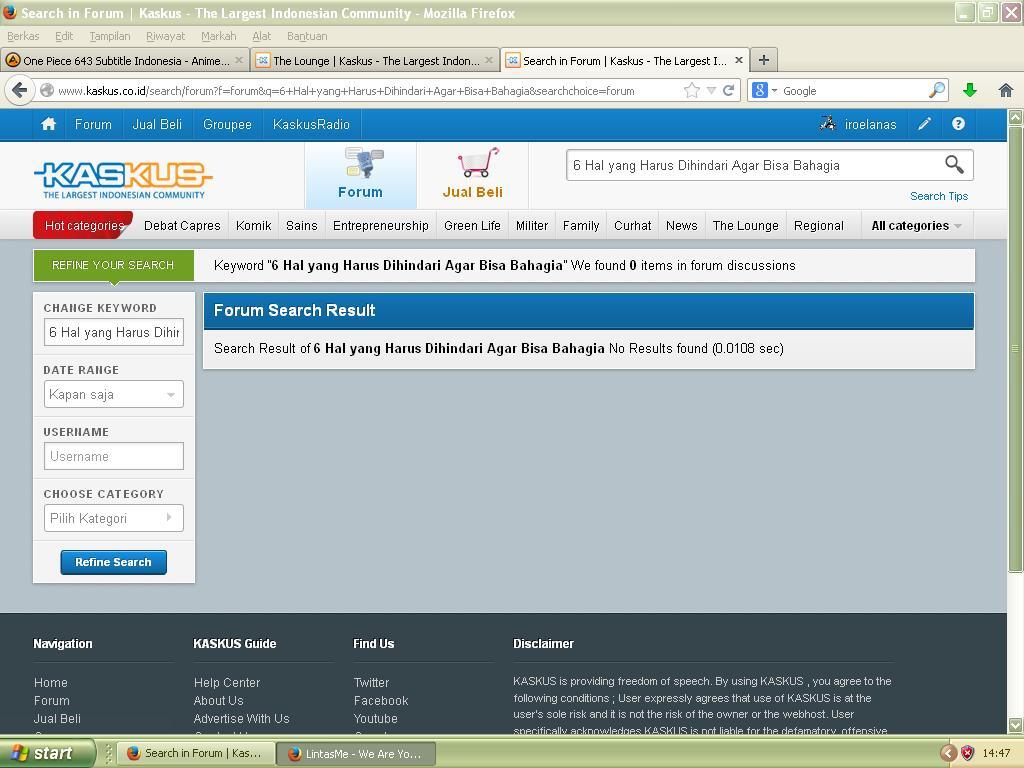This screenshot has width=1024, height=768.
Task: Click the iroelanas username
Action: [x=870, y=124]
